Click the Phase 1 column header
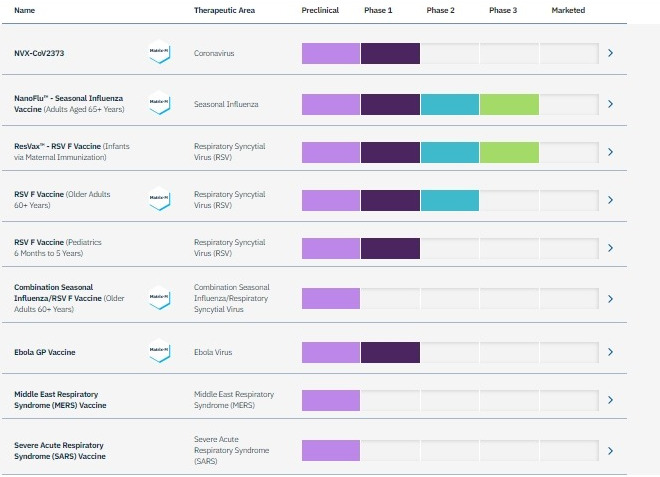660x477 pixels. point(378,10)
